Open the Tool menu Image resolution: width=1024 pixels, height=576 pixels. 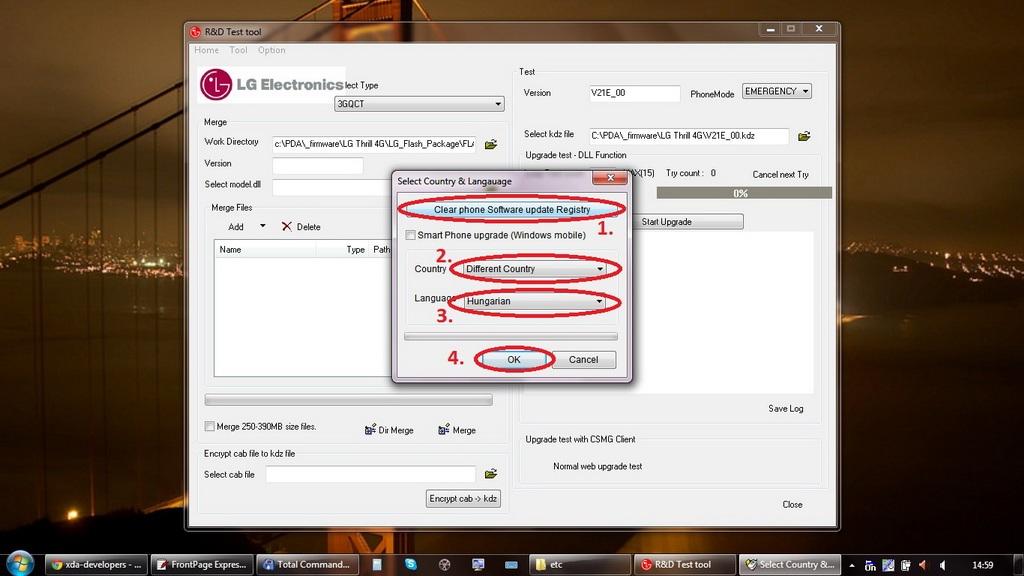[x=238, y=50]
